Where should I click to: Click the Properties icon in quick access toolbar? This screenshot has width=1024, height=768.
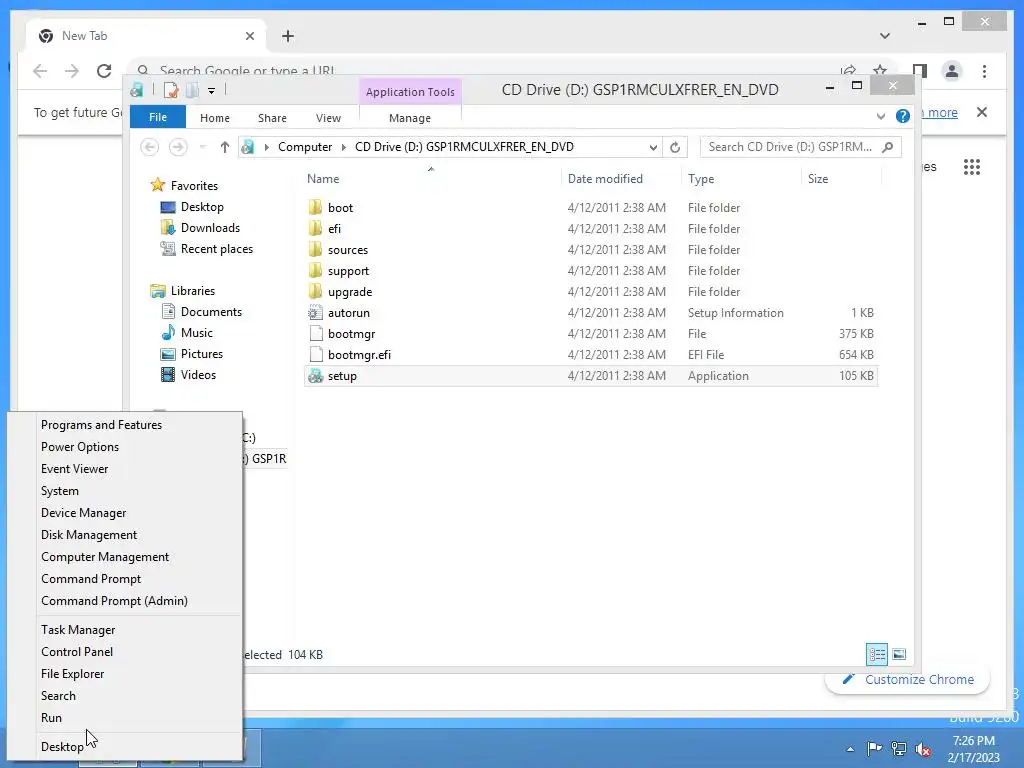coord(171,90)
